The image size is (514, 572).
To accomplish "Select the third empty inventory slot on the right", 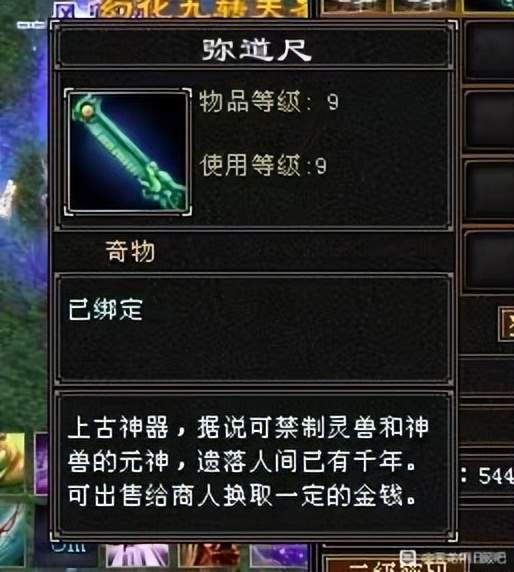I will 489,190.
